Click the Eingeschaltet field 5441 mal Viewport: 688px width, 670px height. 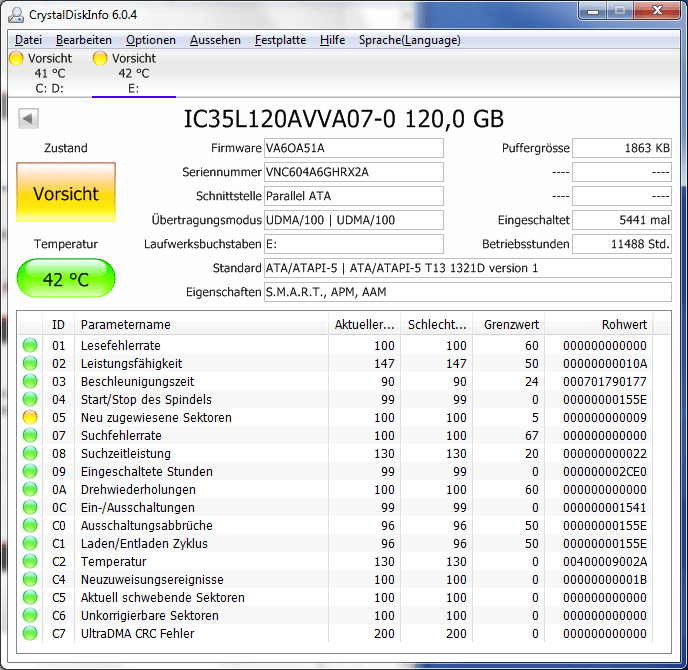622,220
